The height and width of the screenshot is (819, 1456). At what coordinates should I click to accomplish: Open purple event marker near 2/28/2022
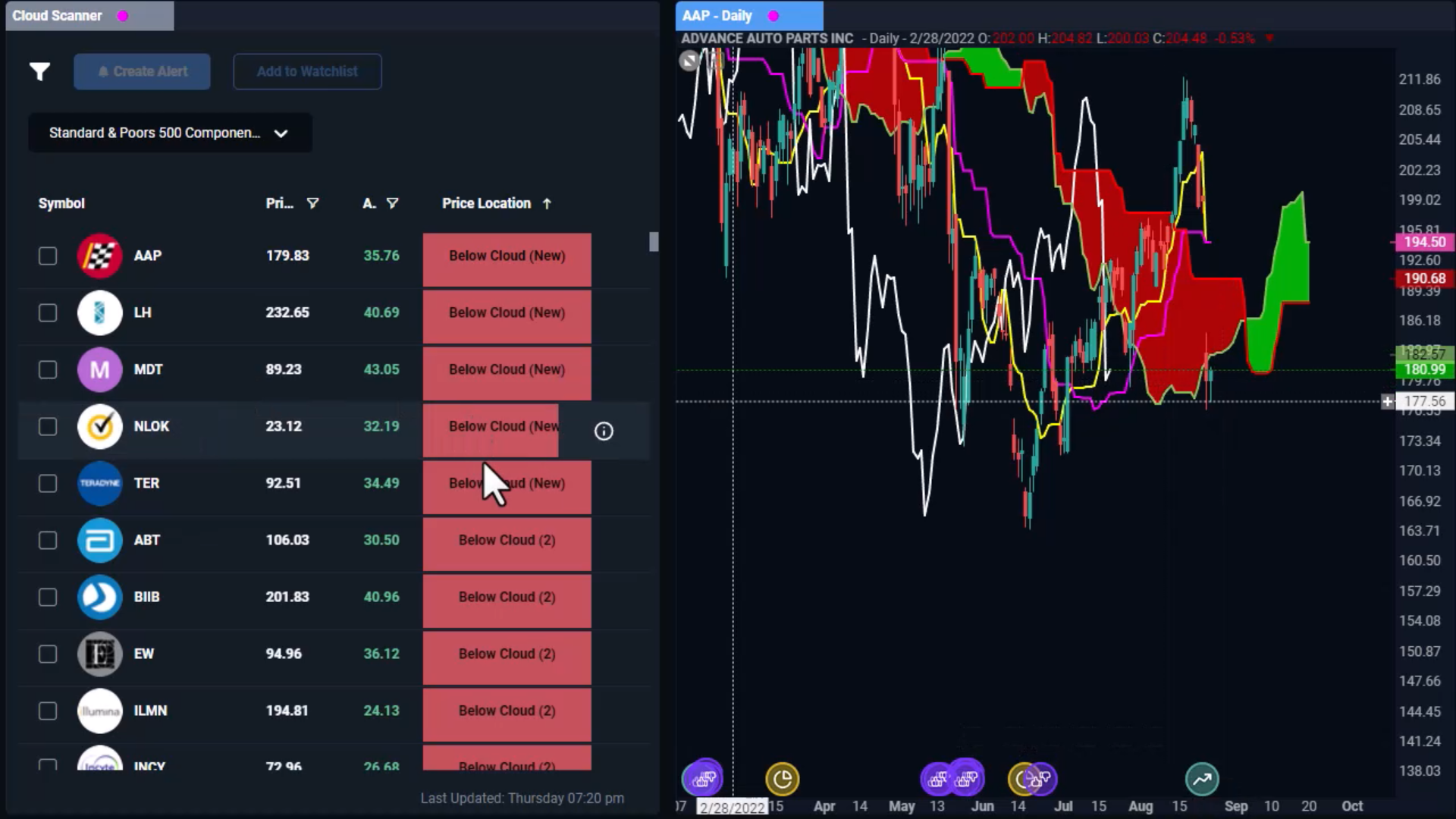coord(703,778)
